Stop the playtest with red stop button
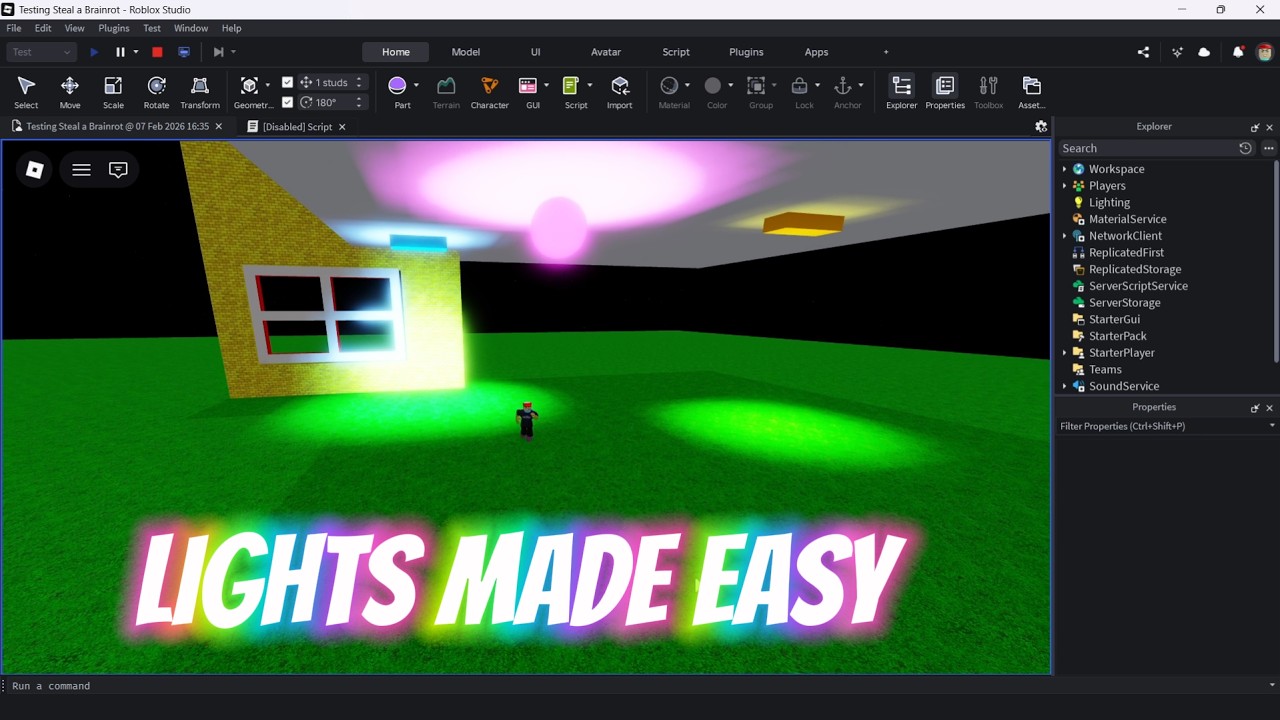The width and height of the screenshot is (1280, 720). point(157,52)
